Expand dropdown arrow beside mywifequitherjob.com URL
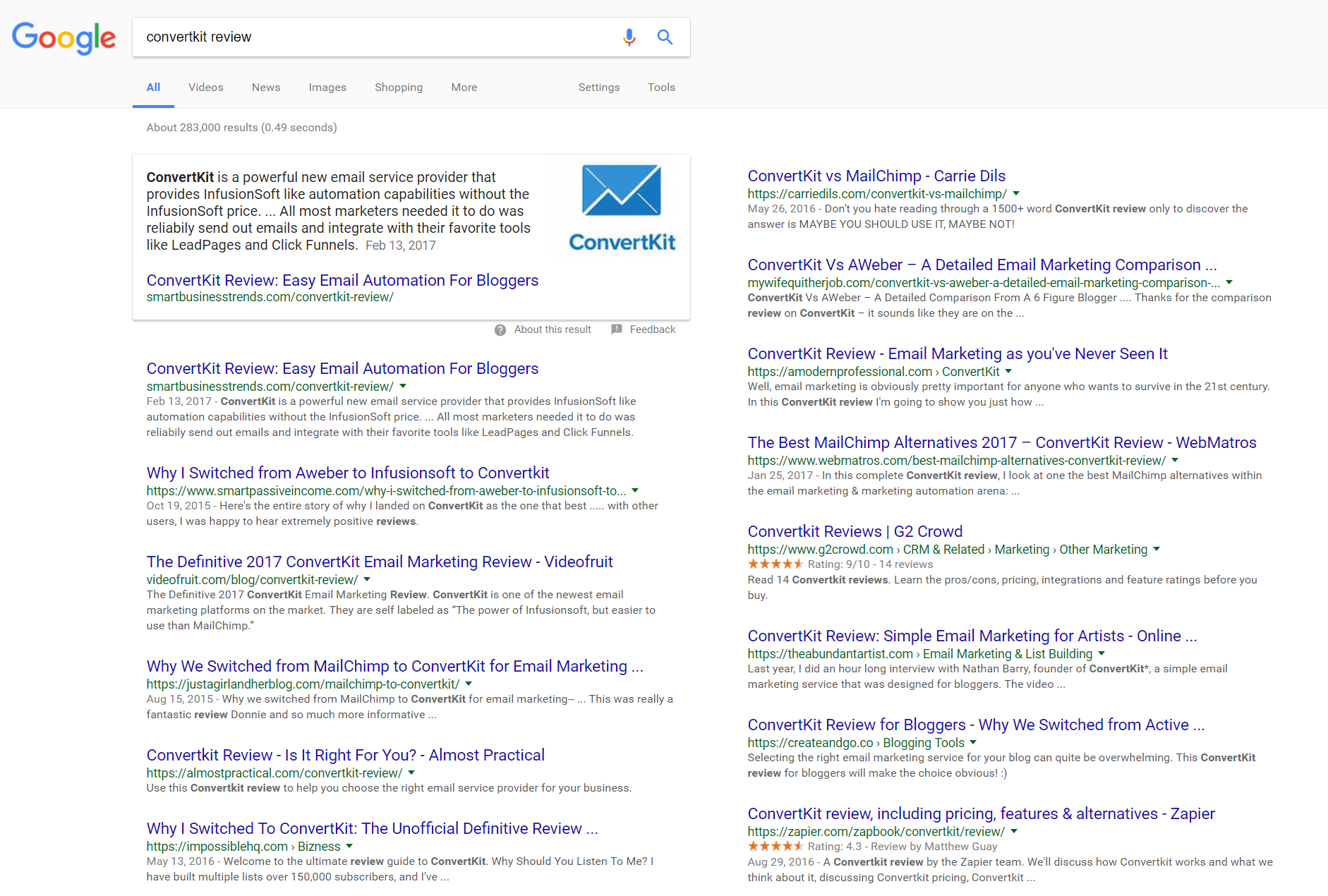The height and width of the screenshot is (896, 1328). tap(1229, 282)
